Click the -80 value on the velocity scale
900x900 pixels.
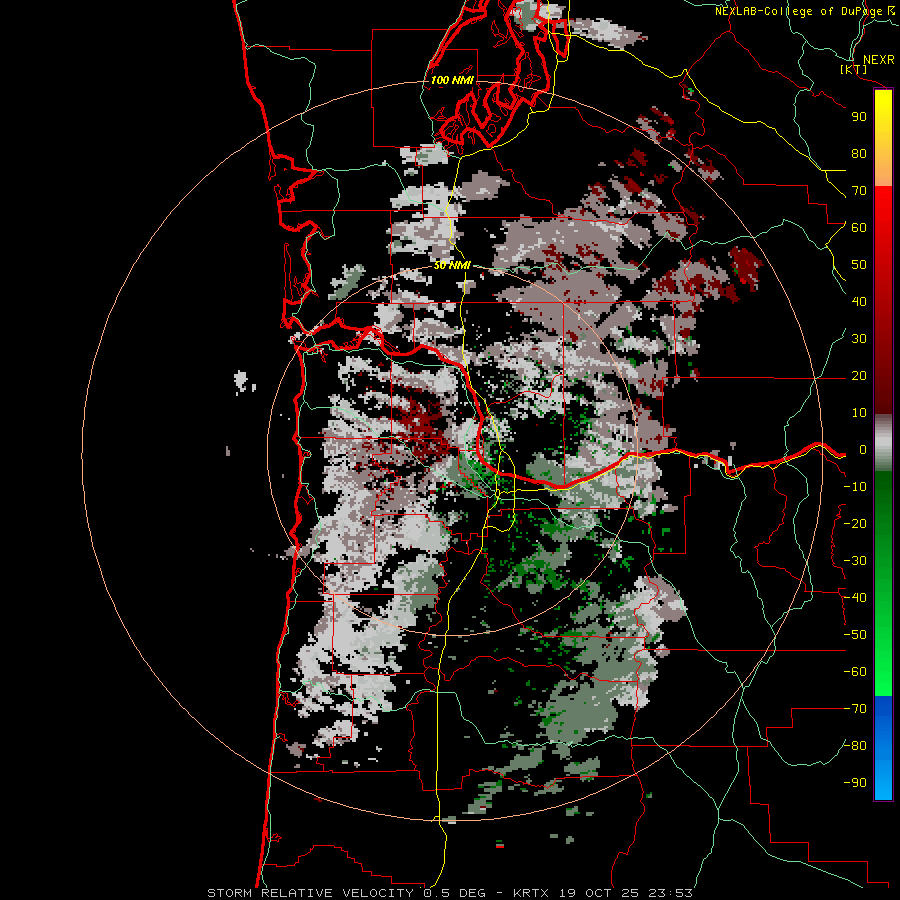tap(855, 746)
